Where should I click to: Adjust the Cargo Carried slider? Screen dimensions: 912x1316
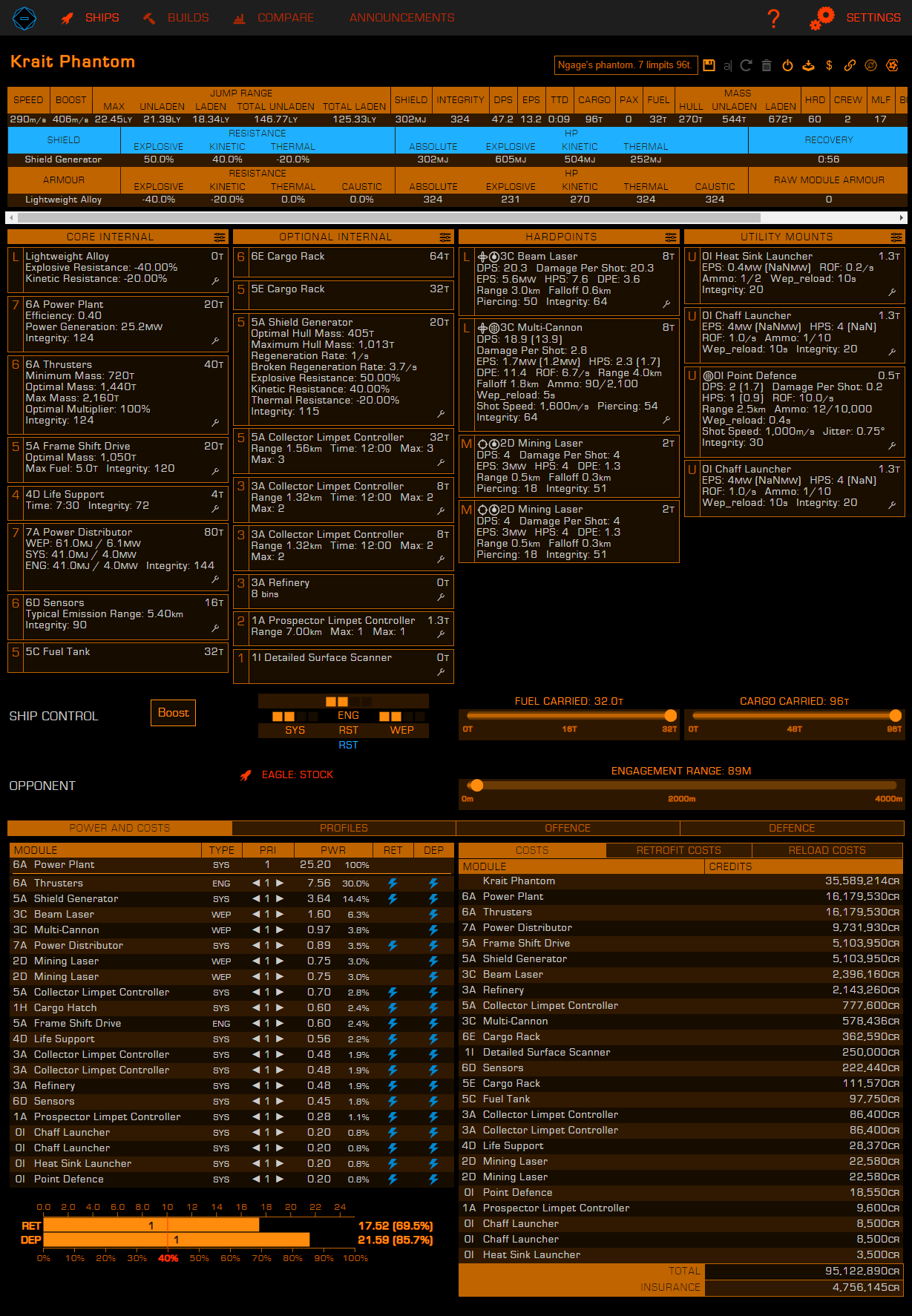tap(794, 716)
